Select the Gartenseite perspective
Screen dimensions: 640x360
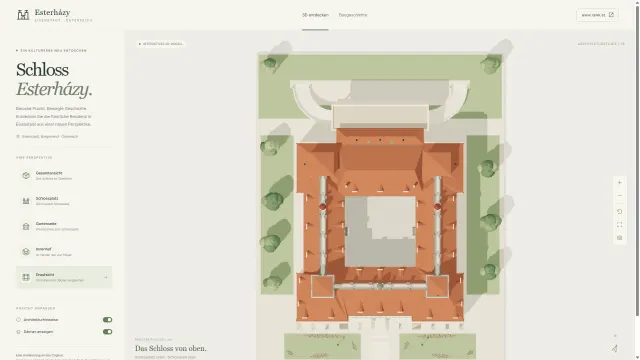pos(64,226)
